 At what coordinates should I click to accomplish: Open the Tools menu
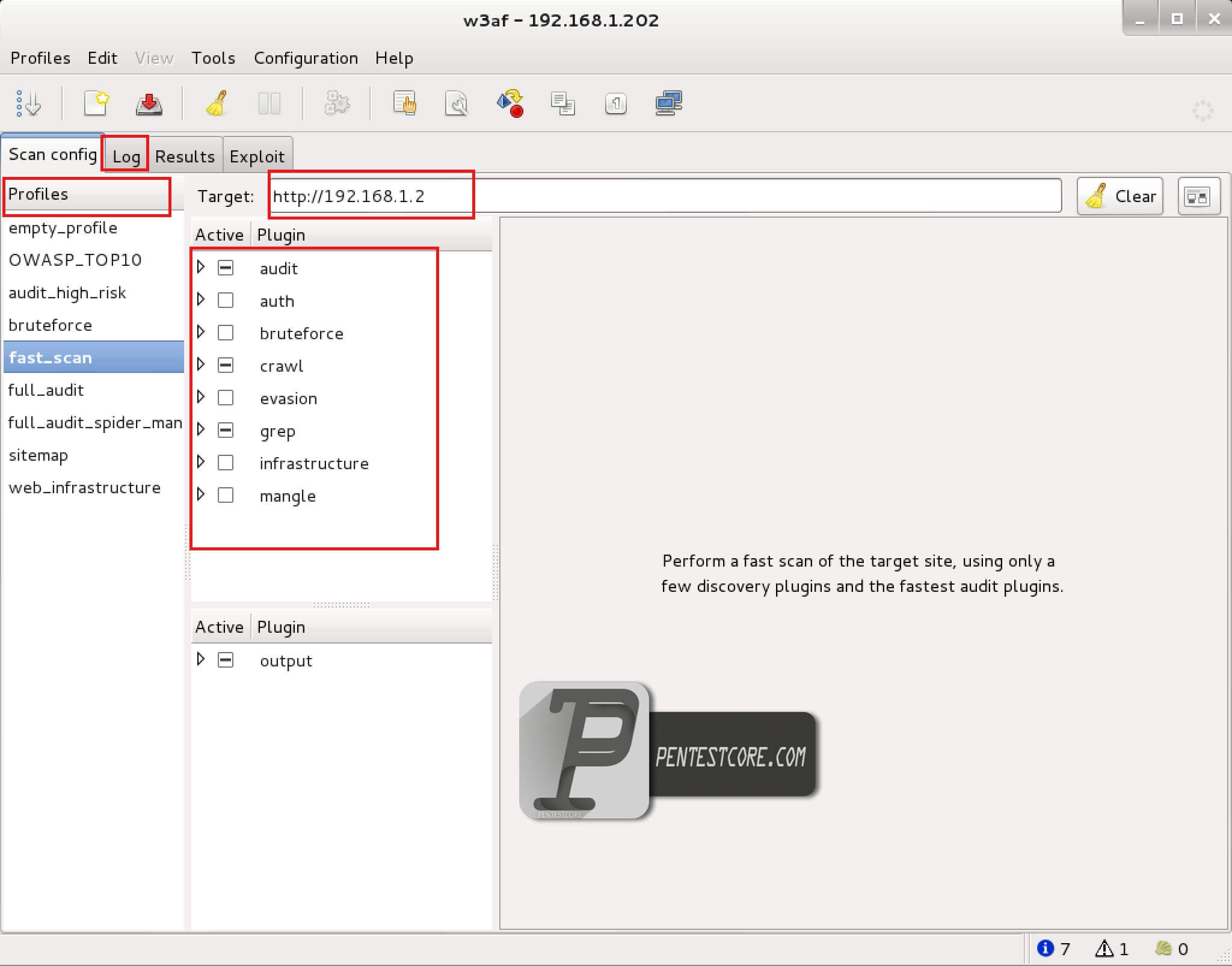pos(213,58)
